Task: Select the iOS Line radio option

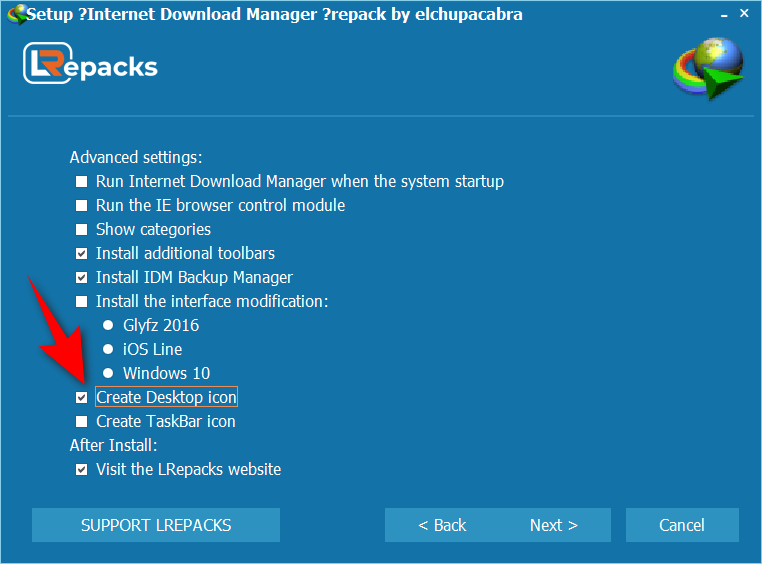Action: (x=108, y=349)
